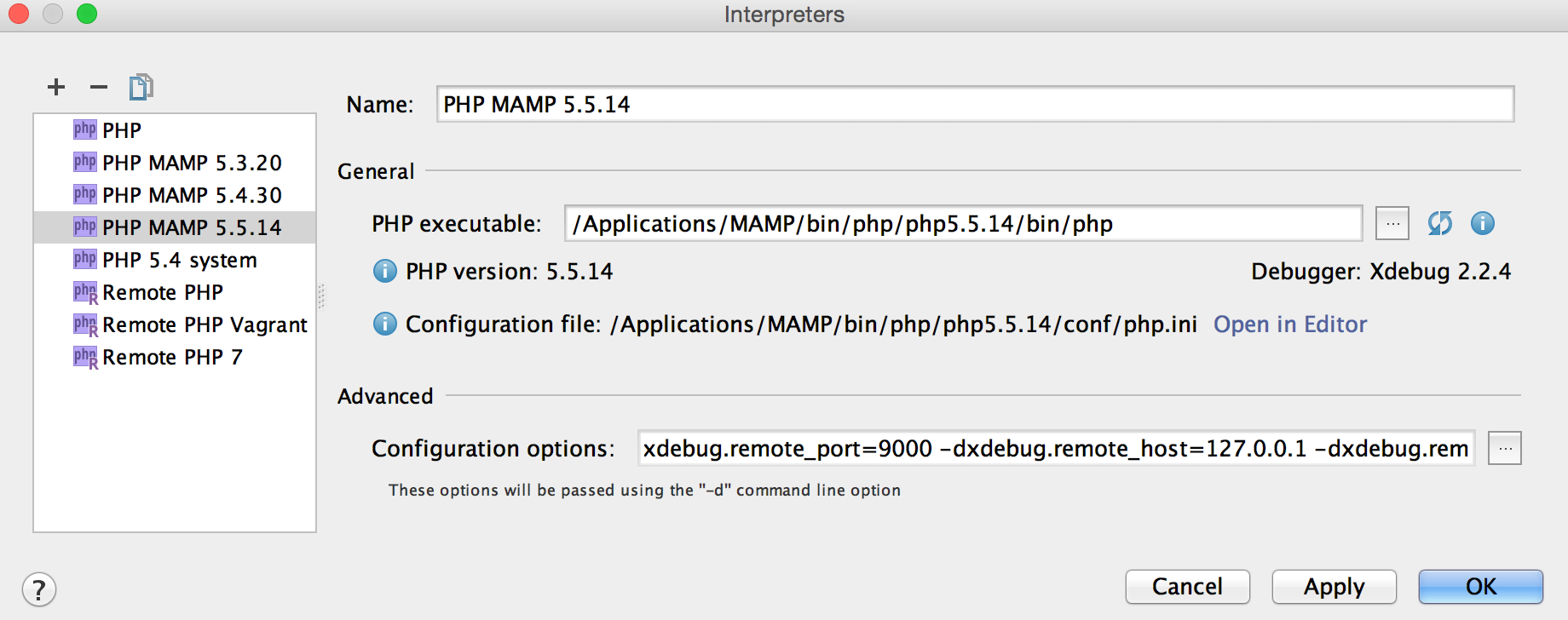Screen dimensions: 1568x620
Task: Click the info icon beside PHP version
Action: (x=385, y=271)
